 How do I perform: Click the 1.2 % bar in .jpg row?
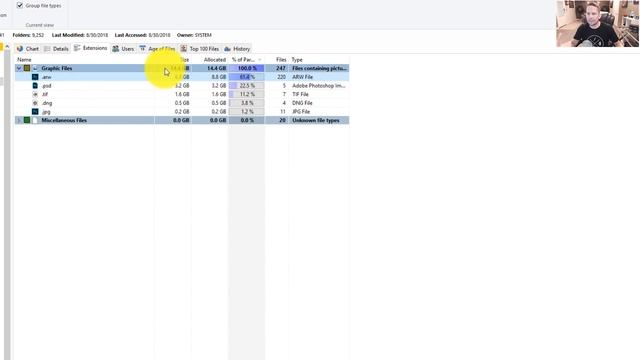point(247,111)
